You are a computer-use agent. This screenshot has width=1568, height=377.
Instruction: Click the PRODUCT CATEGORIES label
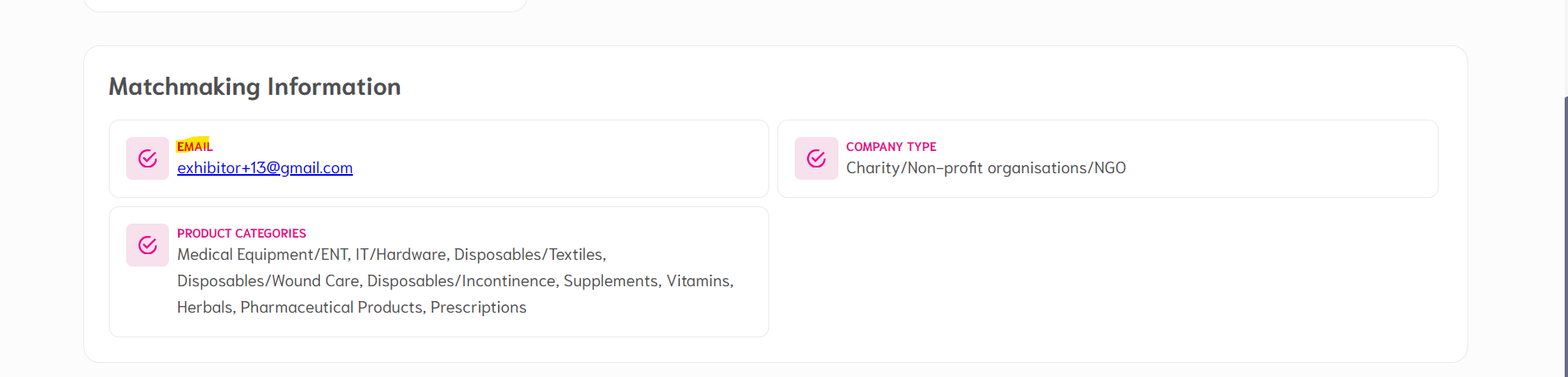(242, 233)
